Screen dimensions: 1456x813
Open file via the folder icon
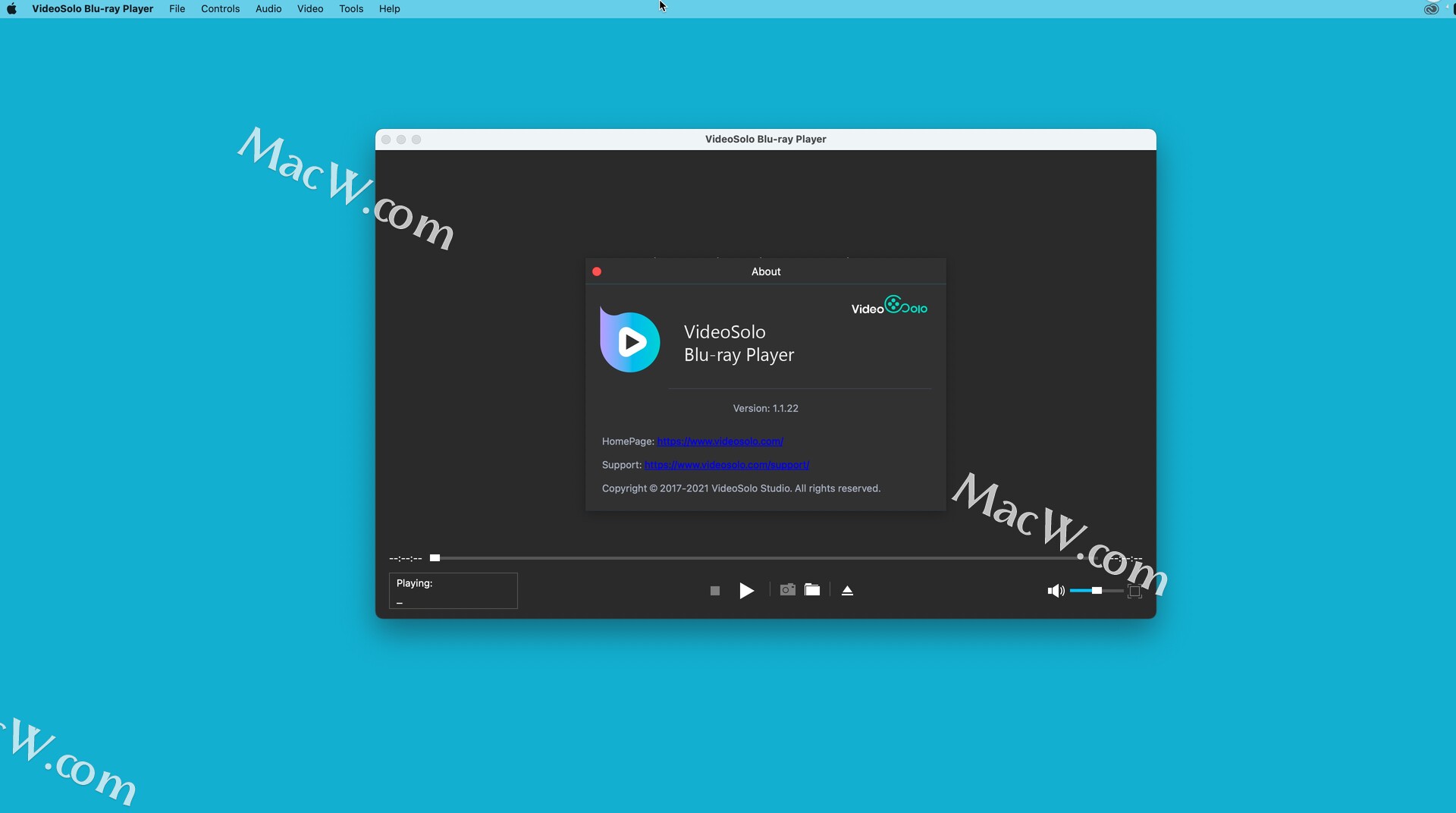point(812,590)
